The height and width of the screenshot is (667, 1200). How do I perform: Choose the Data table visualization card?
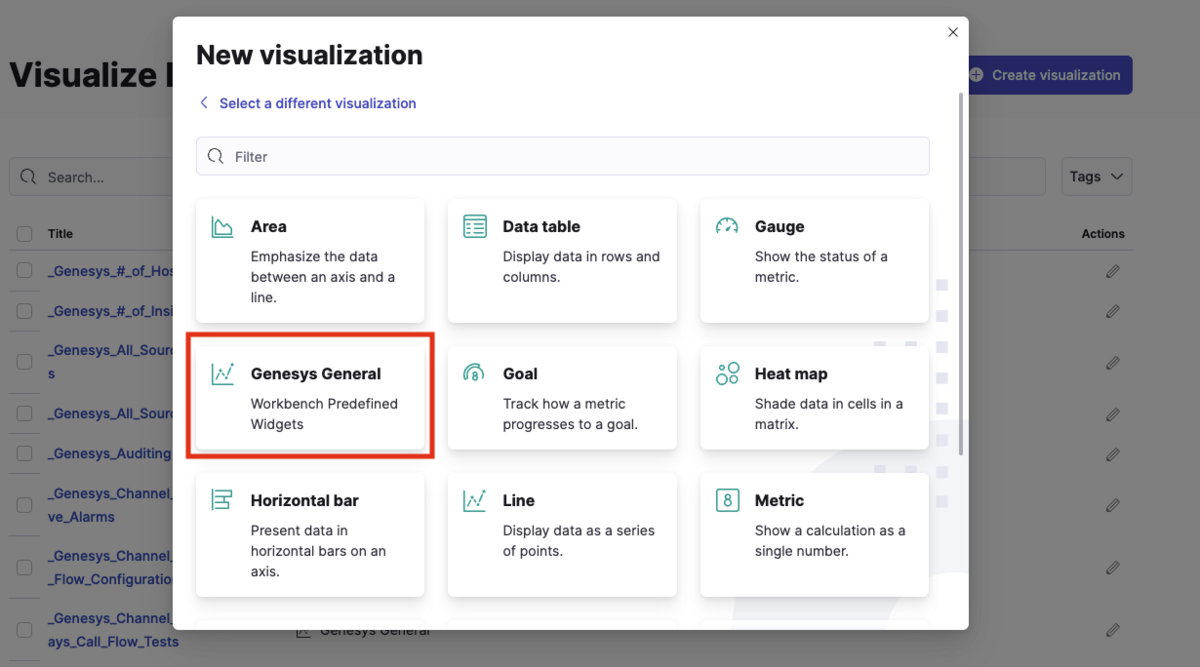(562, 261)
